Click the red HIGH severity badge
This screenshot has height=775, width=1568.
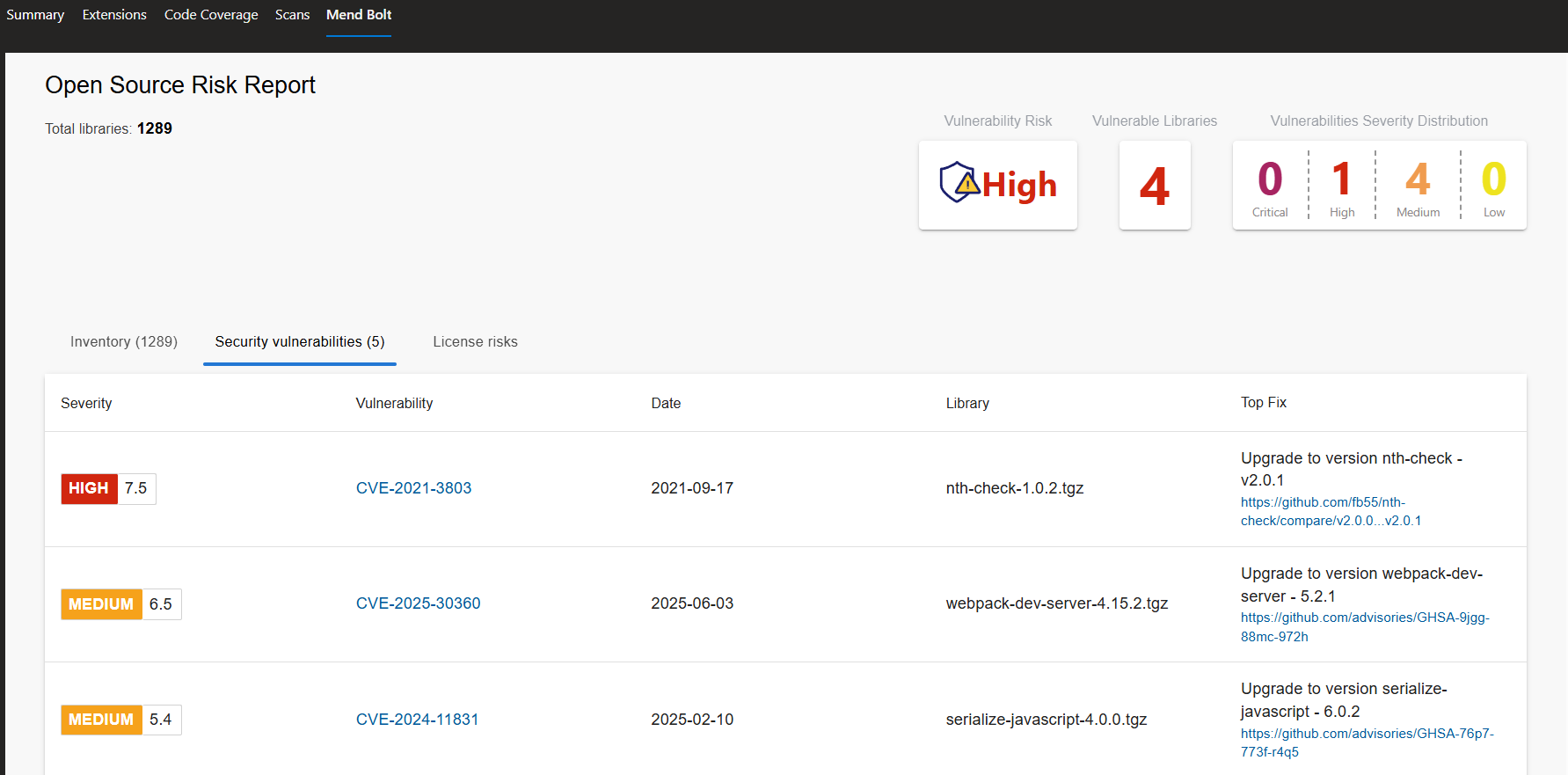89,488
